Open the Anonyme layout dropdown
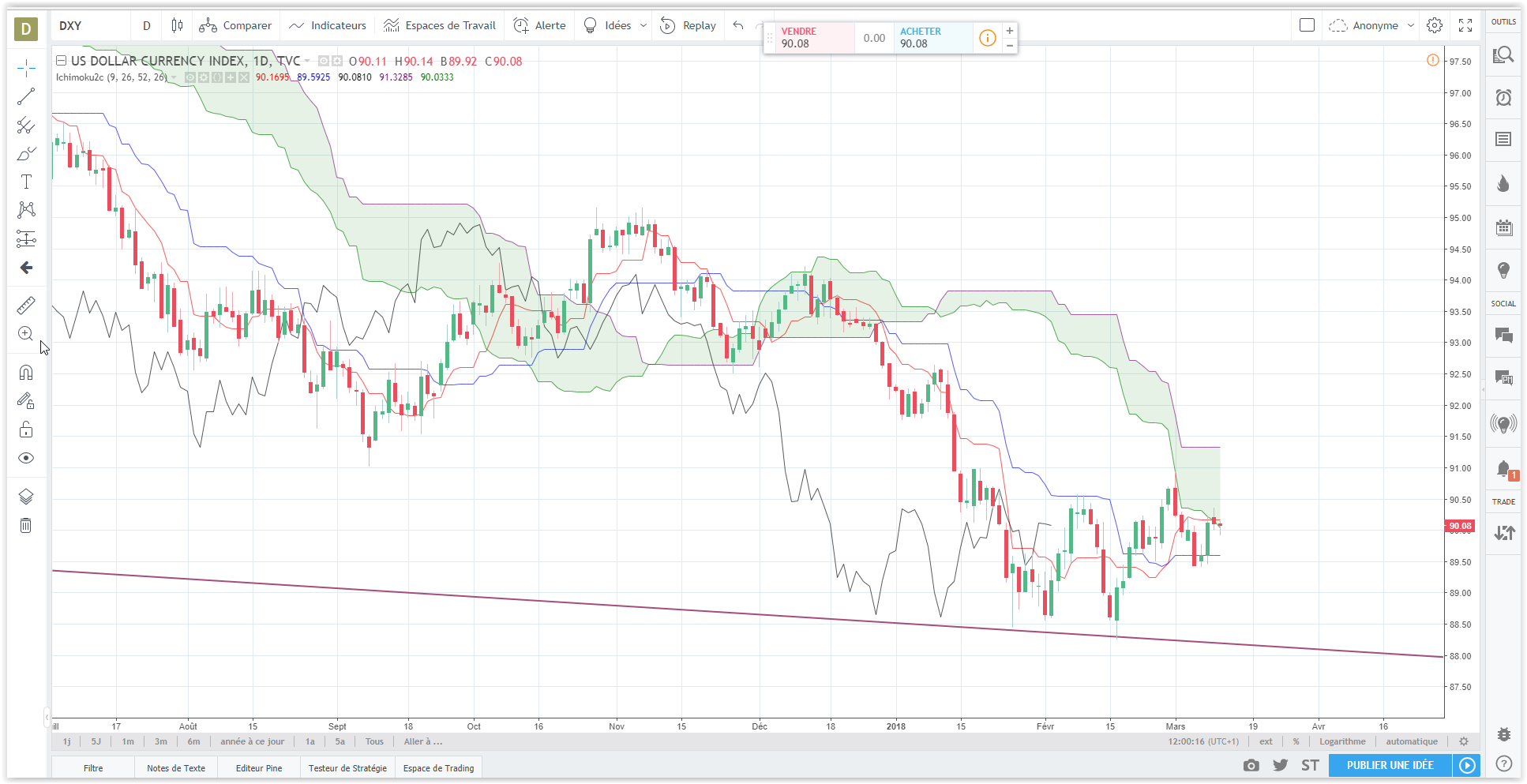The height and width of the screenshot is (784, 1527). 1371,25
